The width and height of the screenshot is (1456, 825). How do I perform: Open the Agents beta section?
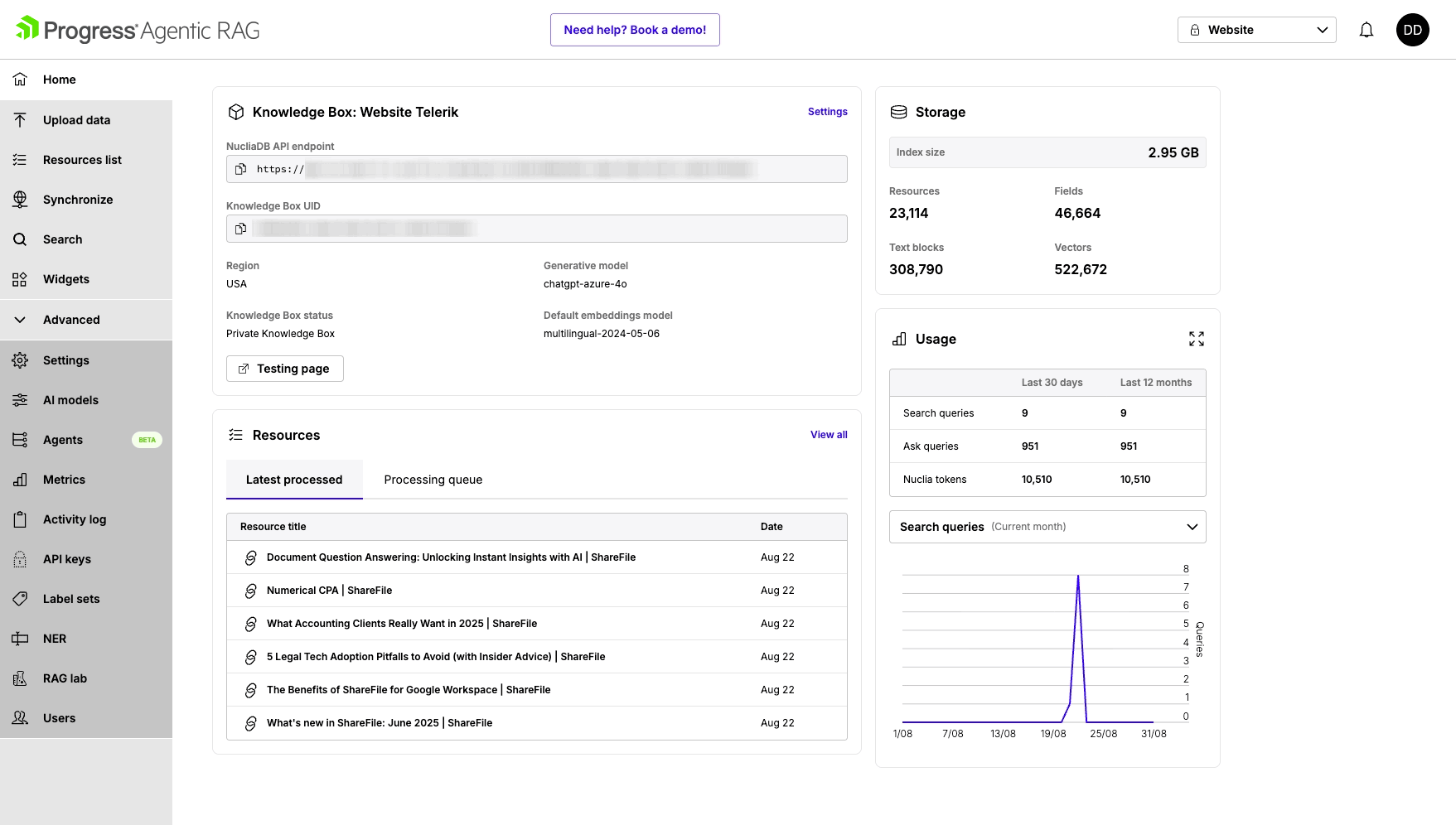point(63,440)
